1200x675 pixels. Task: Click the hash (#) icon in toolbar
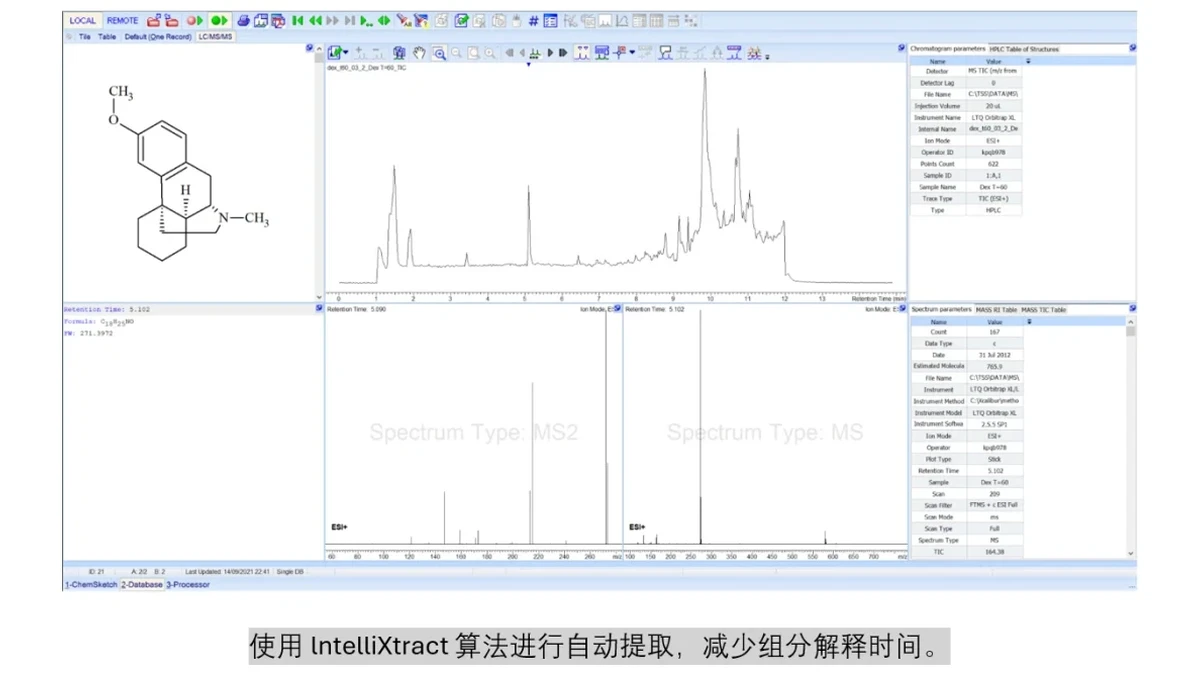[x=535, y=20]
